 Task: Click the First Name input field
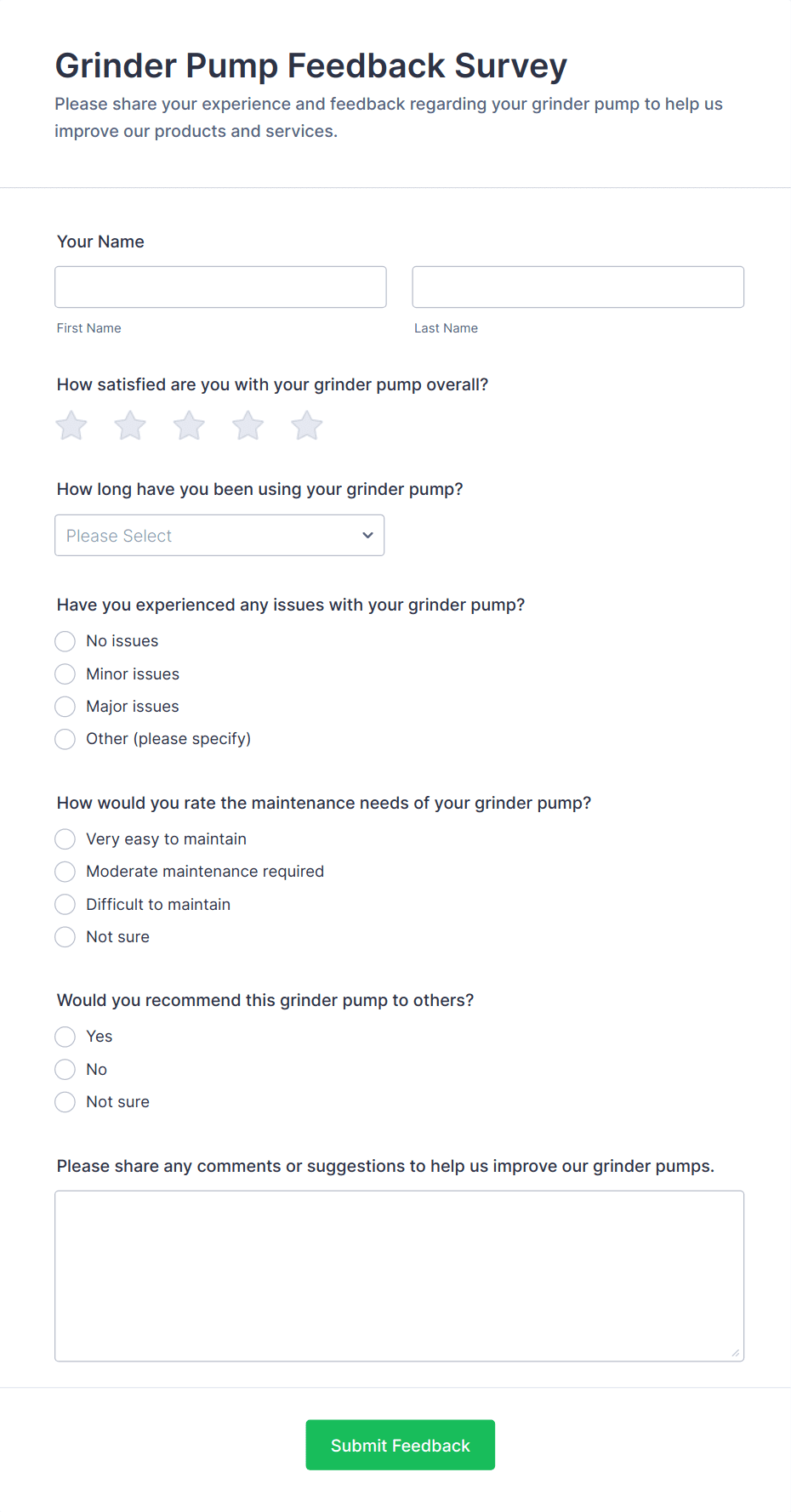(x=220, y=287)
